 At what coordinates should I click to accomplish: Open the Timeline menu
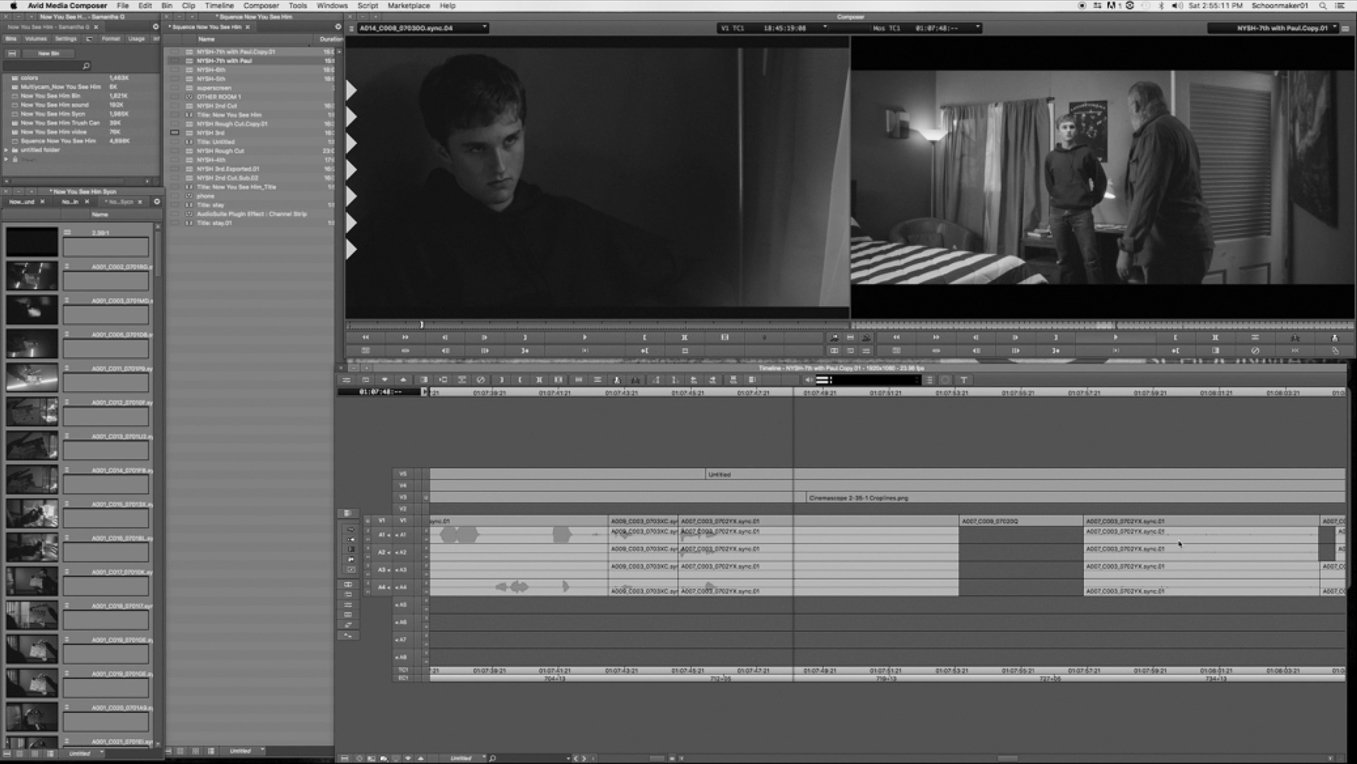pyautogui.click(x=219, y=6)
